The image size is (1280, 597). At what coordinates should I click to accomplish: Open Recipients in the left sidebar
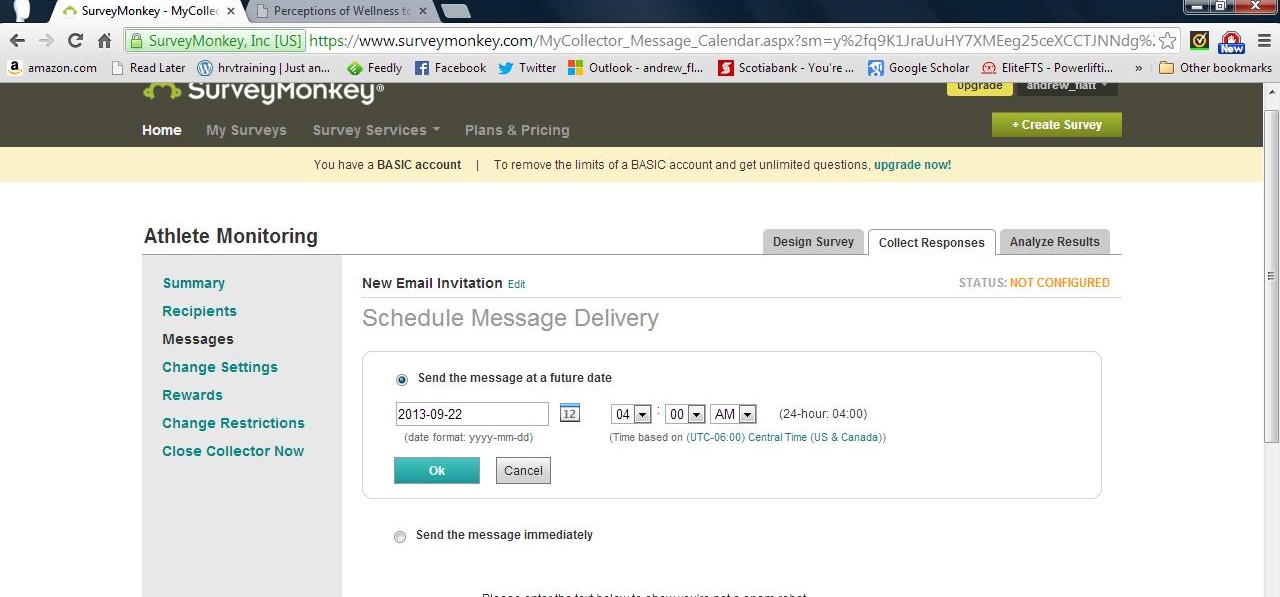pos(199,311)
